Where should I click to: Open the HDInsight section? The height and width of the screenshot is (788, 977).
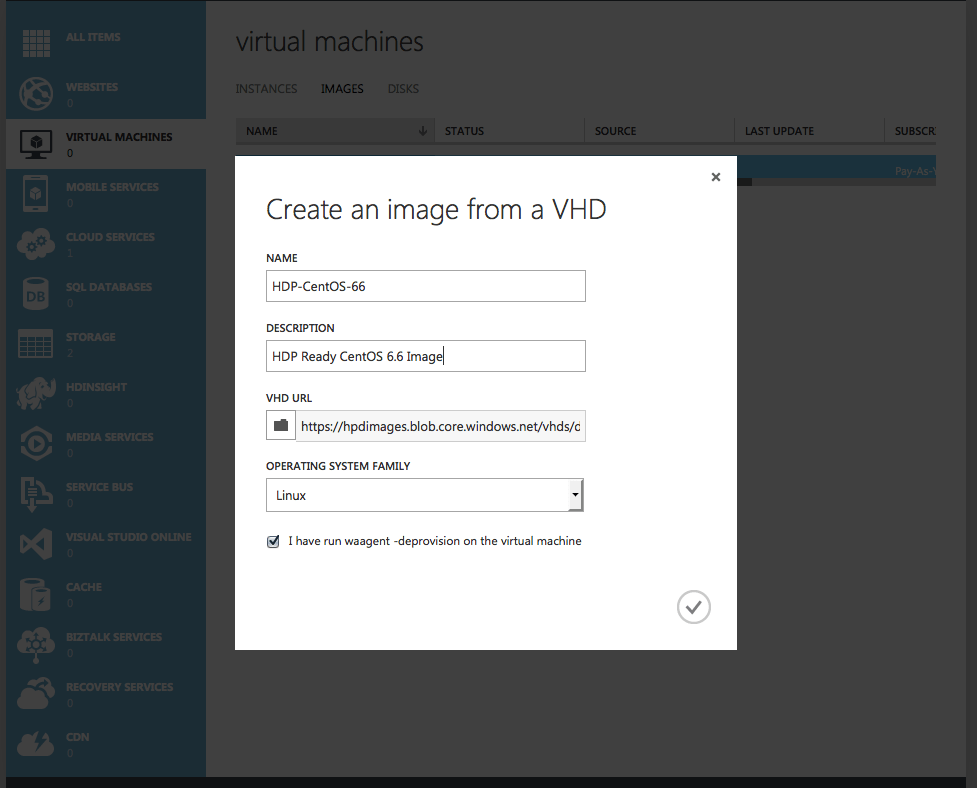point(35,393)
